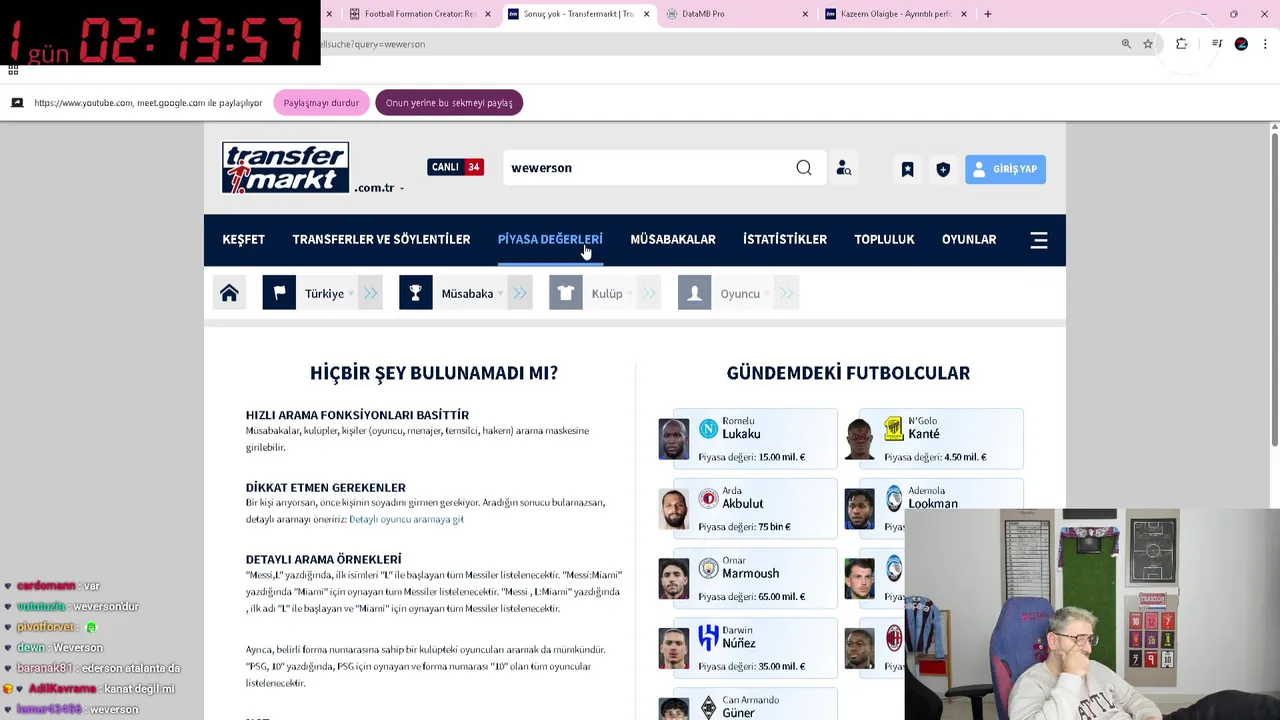The image size is (1280, 720).
Task: Click the GİRİŞ YAP login button
Action: coord(1005,169)
